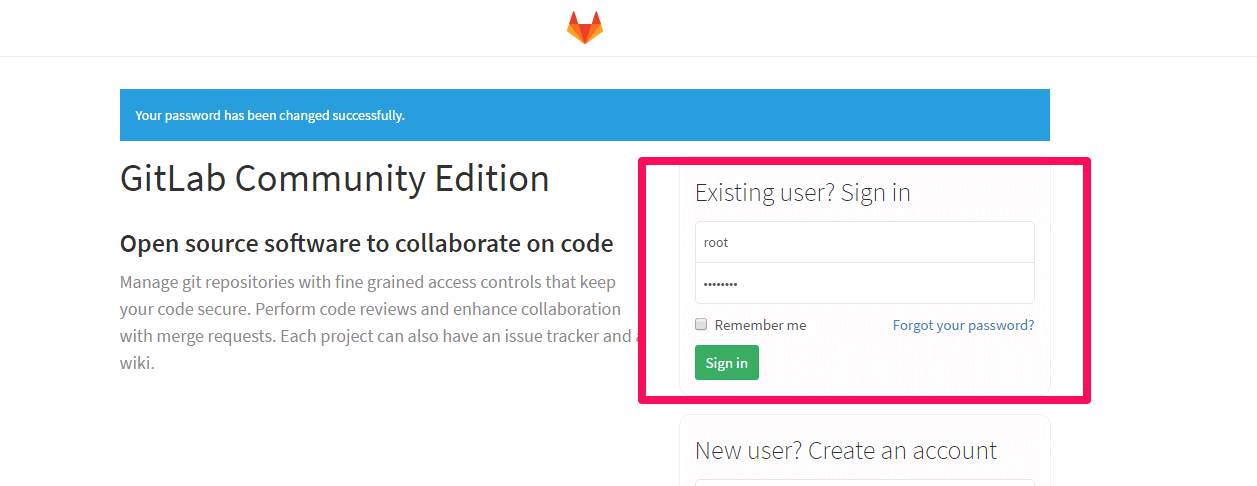
Task: Open the "Forgot your password?" link
Action: click(x=963, y=325)
